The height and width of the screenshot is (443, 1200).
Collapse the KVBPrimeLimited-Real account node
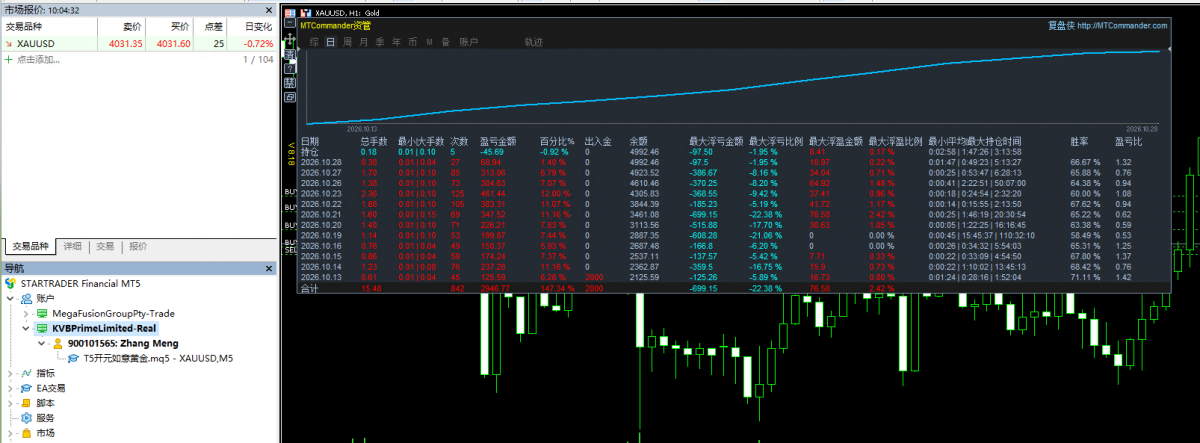click(x=25, y=328)
